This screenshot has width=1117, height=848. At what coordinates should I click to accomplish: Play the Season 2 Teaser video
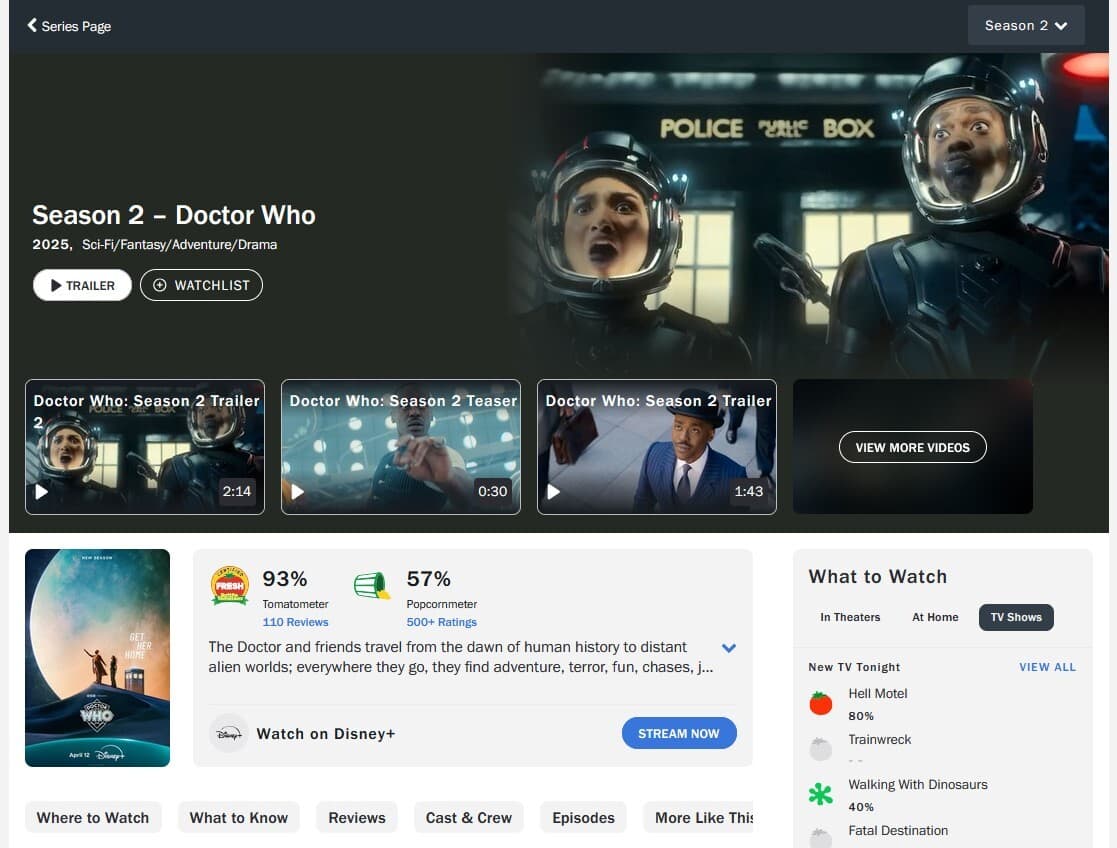pyautogui.click(x=400, y=447)
